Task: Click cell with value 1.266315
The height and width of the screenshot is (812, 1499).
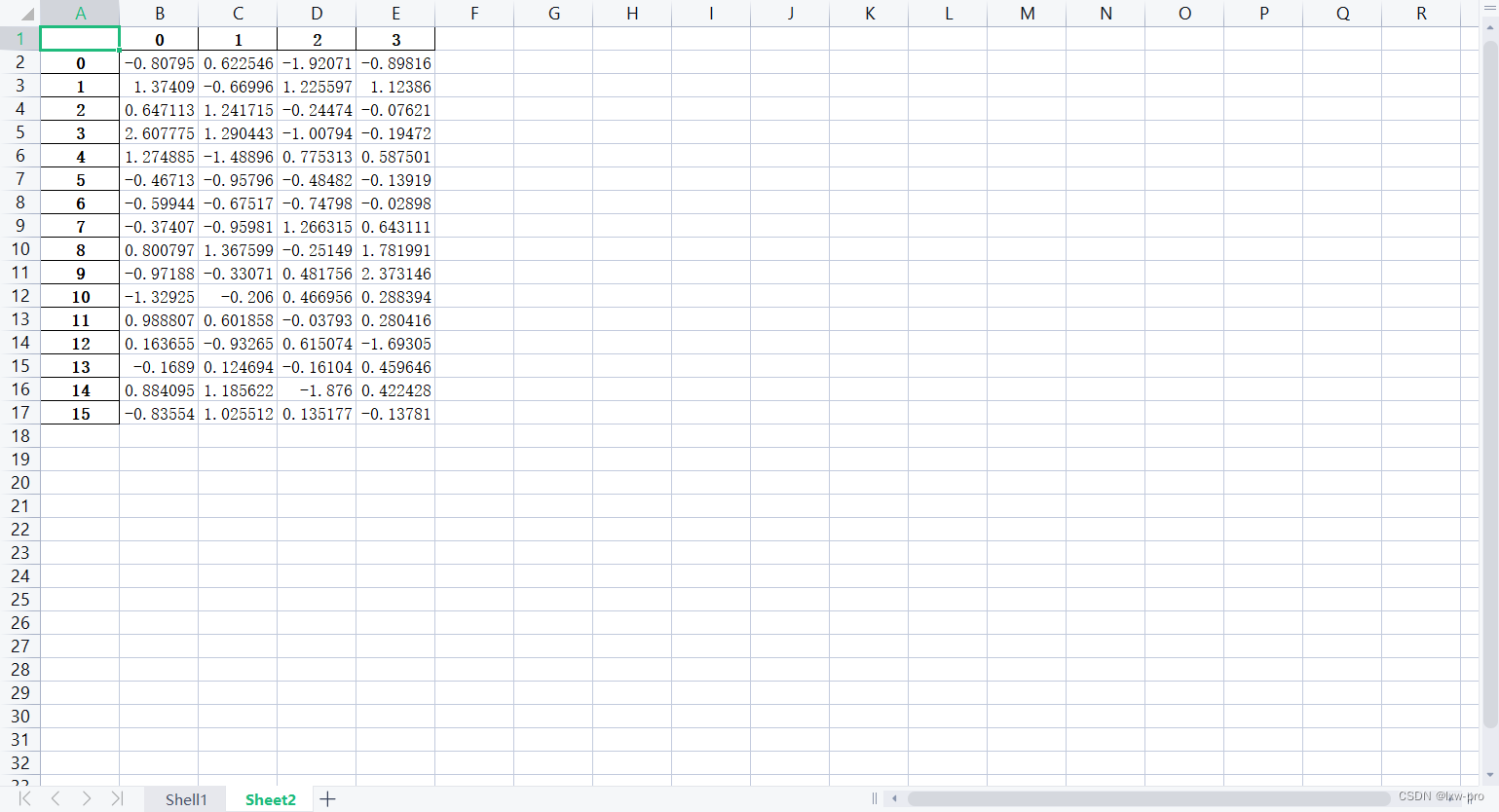Action: 317,226
